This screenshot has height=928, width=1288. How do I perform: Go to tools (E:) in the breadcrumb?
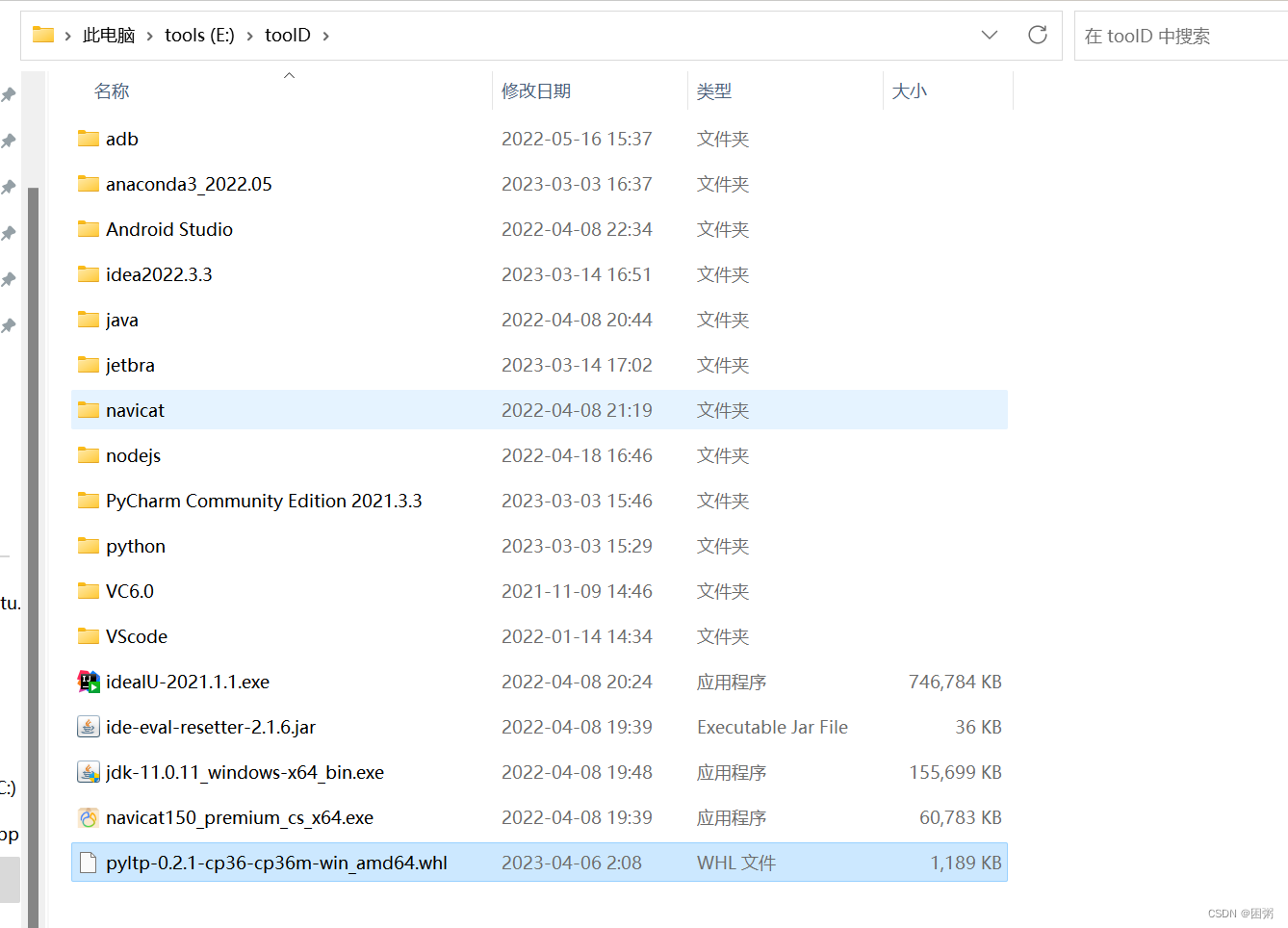(x=199, y=36)
